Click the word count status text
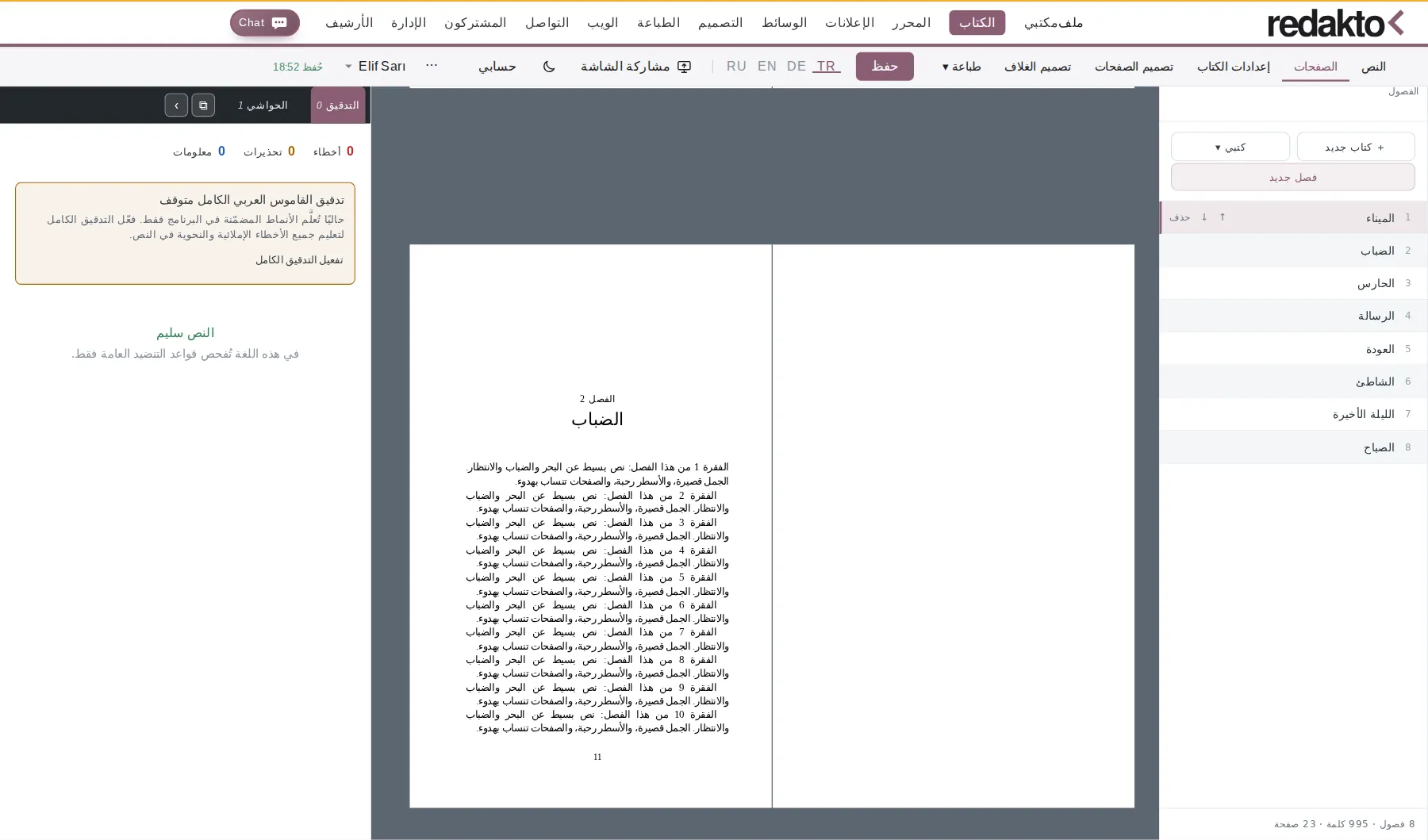 (x=1344, y=824)
